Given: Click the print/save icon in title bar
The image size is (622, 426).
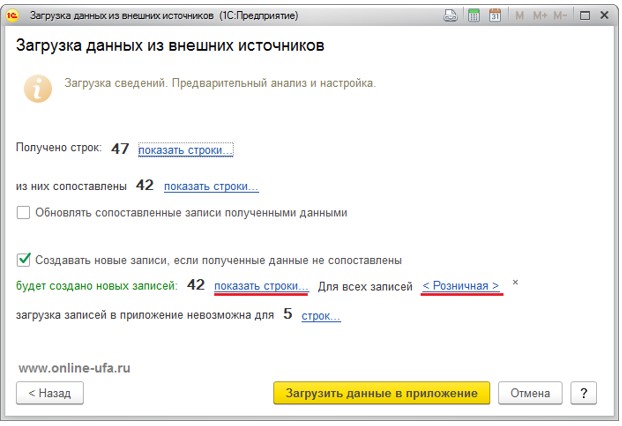Looking at the screenshot, I should [x=451, y=15].
